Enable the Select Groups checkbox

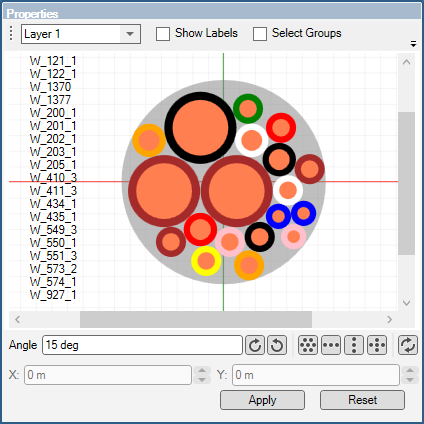pos(260,34)
